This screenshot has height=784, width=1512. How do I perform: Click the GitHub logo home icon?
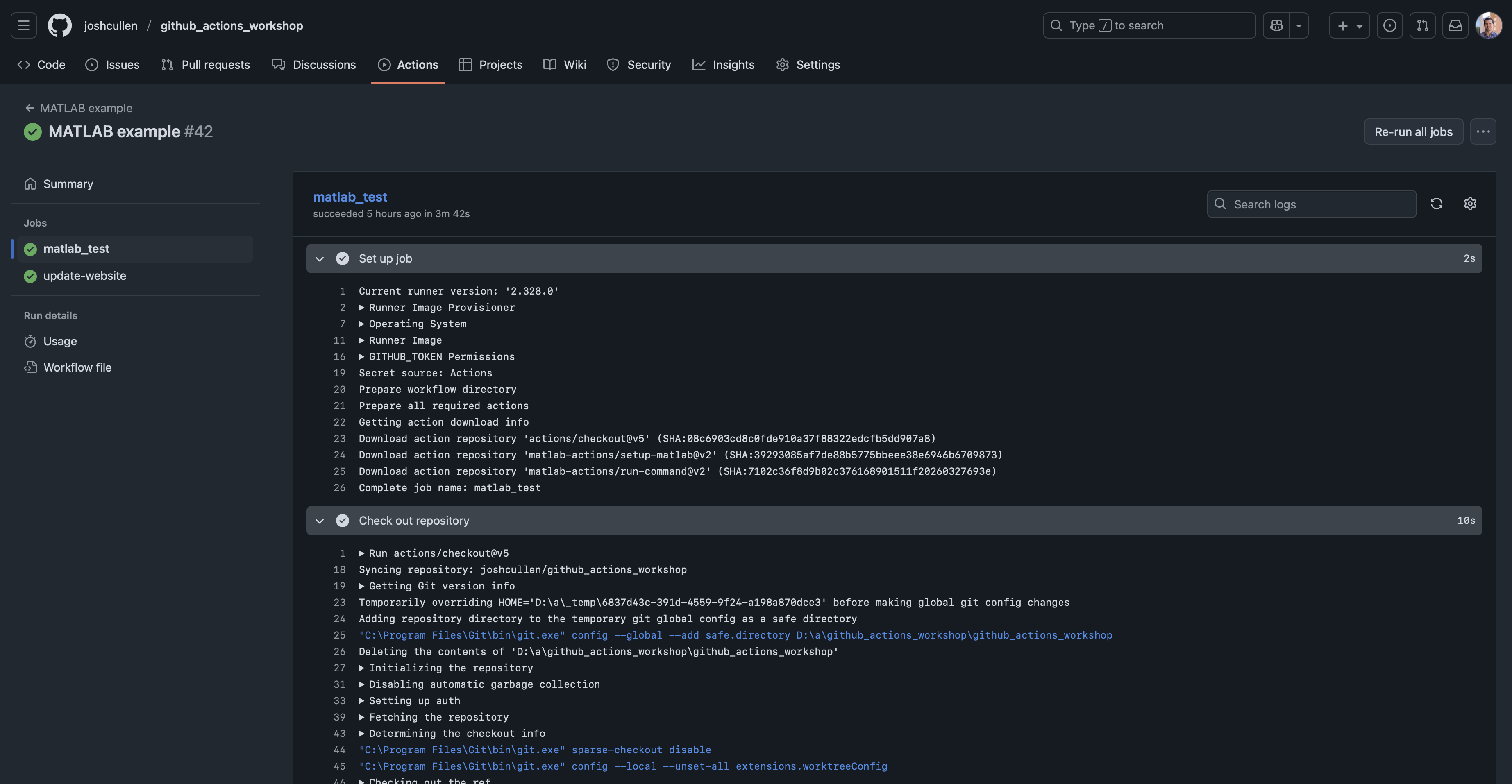59,25
